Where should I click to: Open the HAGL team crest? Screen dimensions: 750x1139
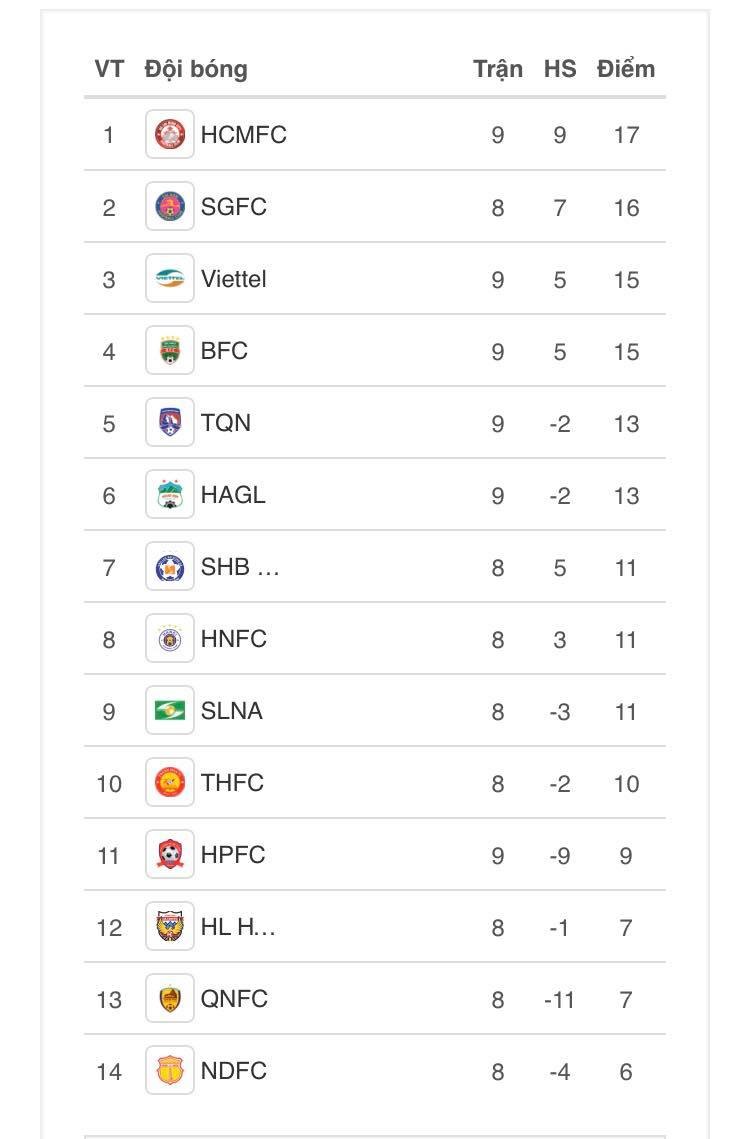click(x=169, y=494)
